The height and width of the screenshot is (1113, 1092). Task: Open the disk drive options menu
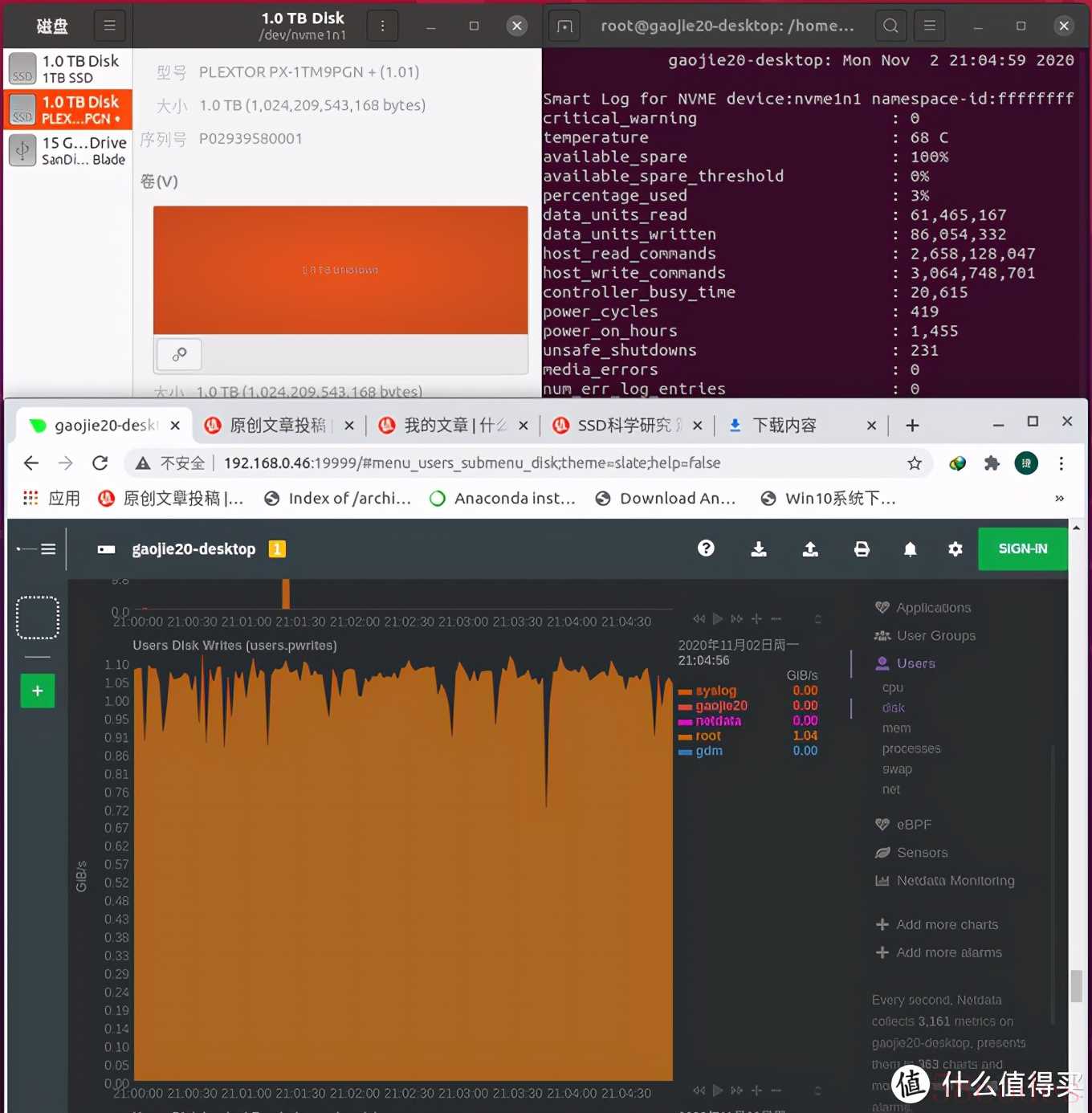(382, 26)
